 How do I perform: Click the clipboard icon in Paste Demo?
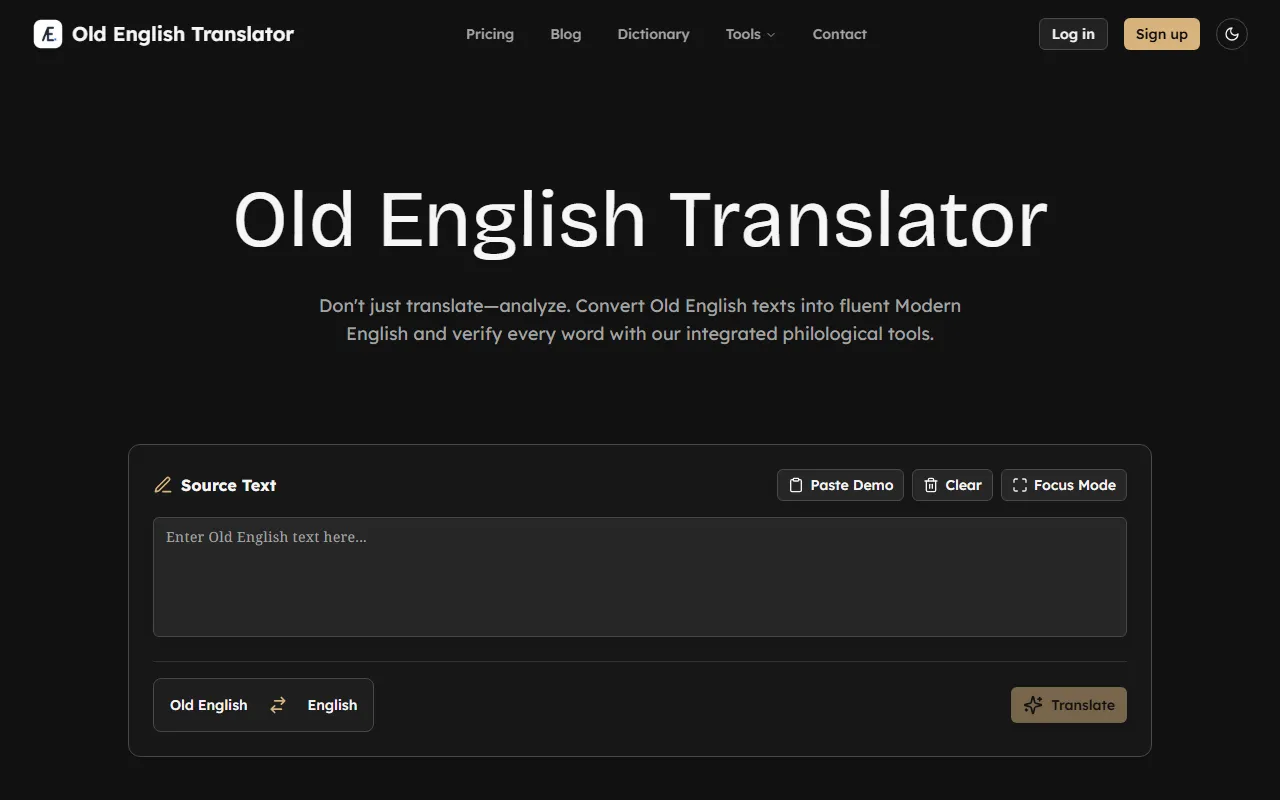[x=796, y=485]
